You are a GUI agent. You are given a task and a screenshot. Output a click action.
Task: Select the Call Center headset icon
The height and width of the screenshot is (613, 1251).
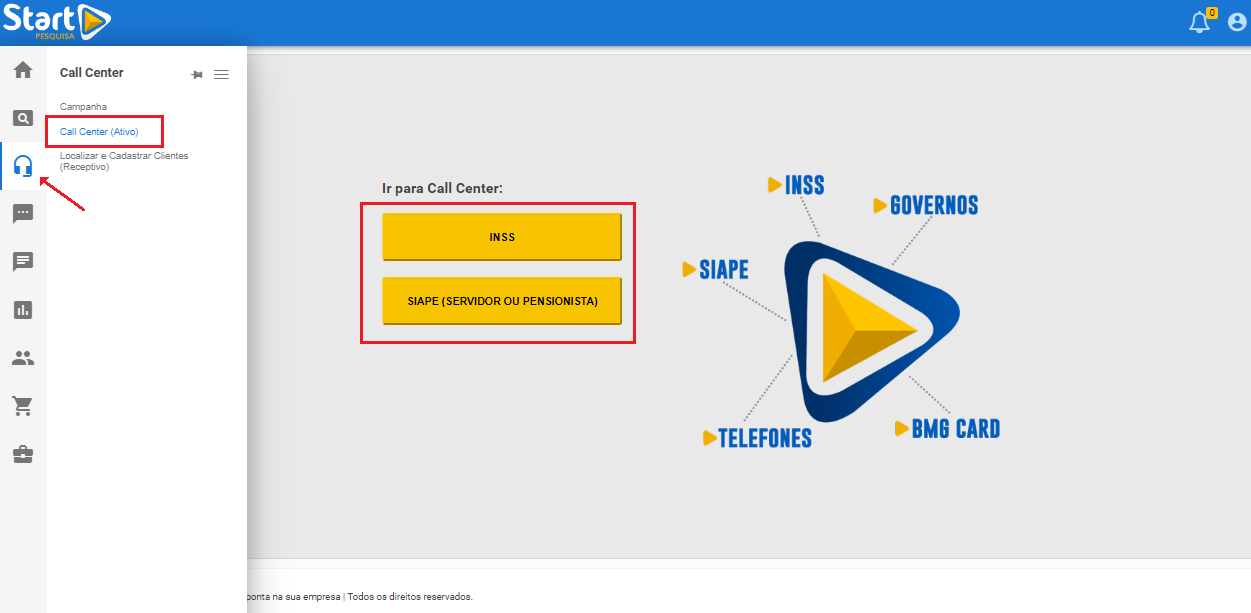tap(22, 166)
